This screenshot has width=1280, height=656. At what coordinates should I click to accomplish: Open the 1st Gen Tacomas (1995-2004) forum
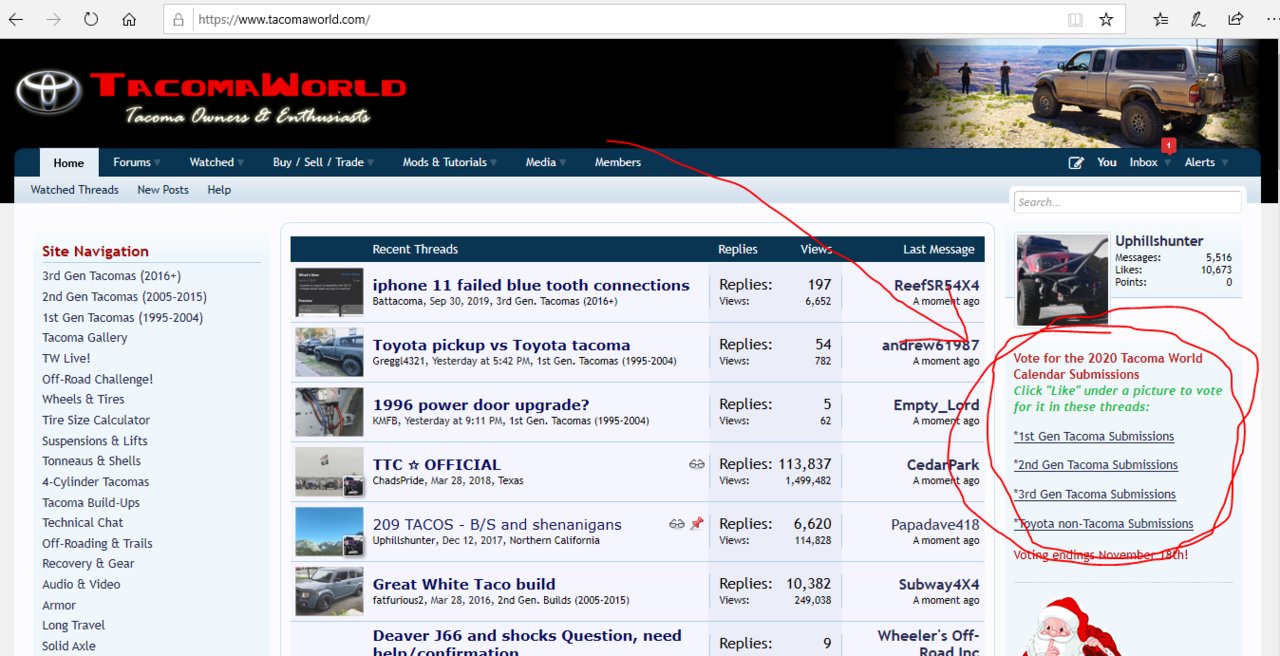tap(122, 318)
